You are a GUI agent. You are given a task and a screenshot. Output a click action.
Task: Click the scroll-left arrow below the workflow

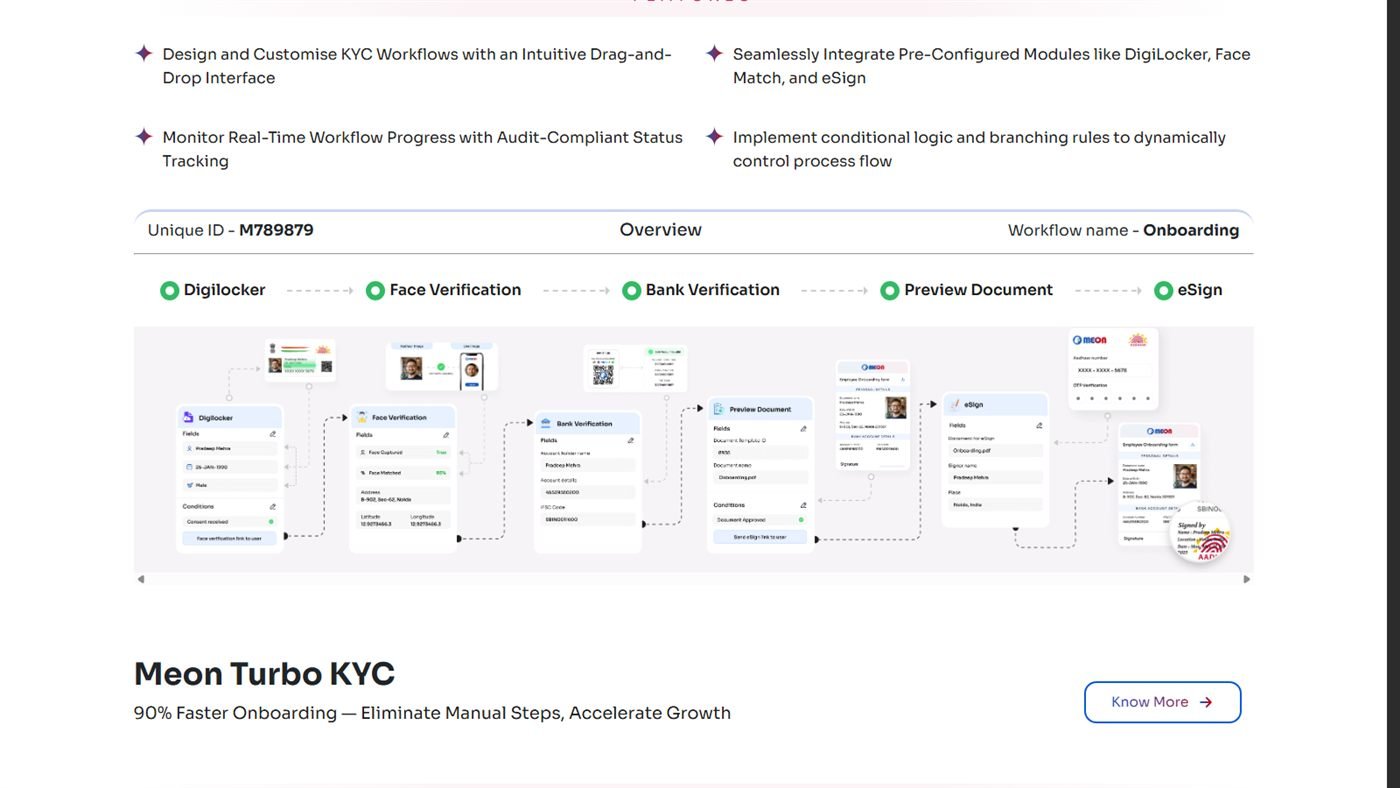coord(141,579)
